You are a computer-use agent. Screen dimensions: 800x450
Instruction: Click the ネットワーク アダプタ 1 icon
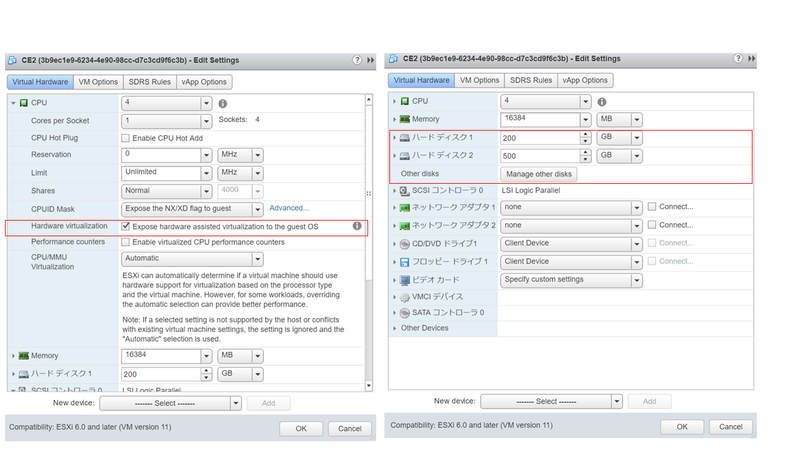coord(405,208)
